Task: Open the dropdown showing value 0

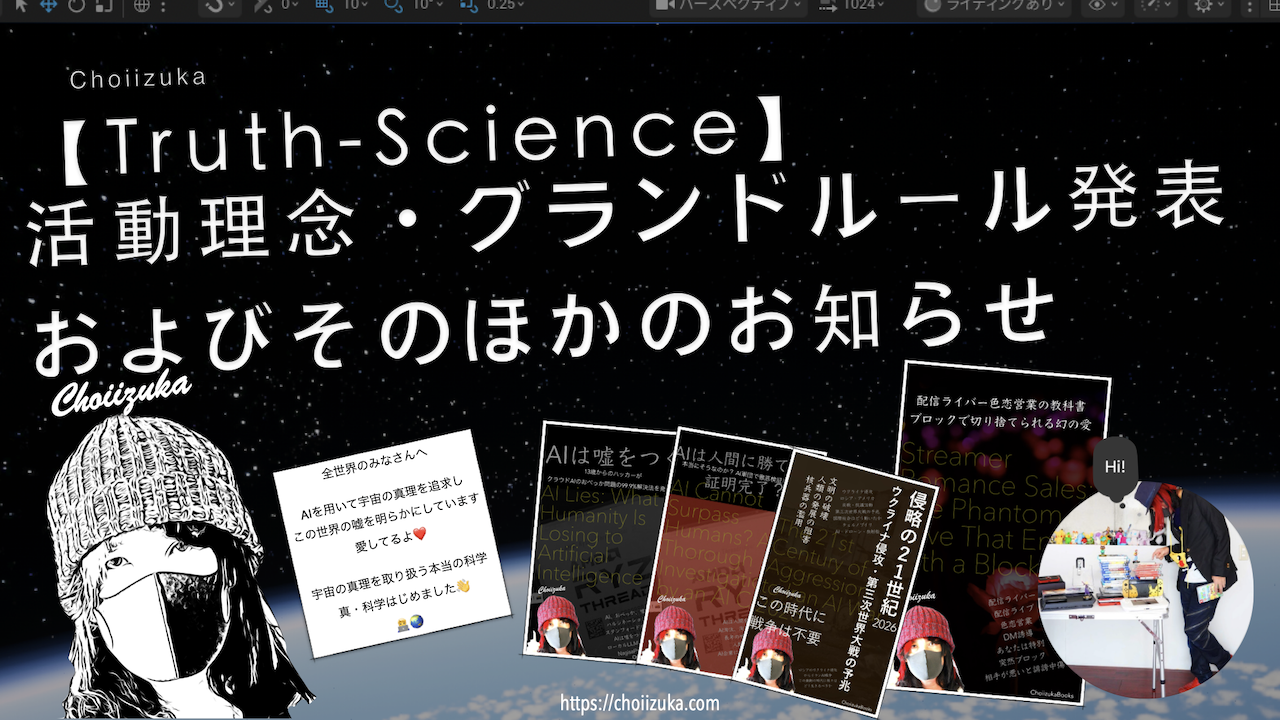Action: (290, 5)
